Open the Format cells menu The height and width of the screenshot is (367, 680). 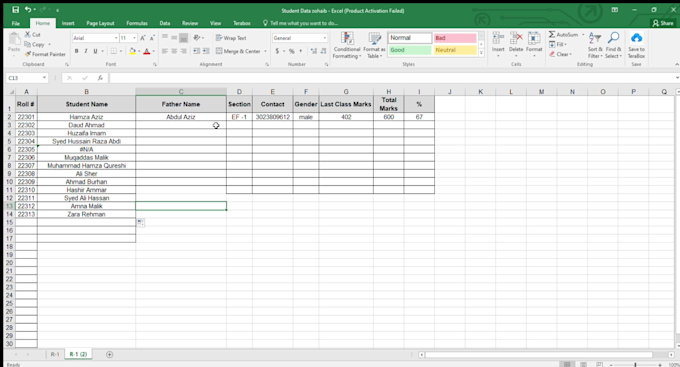[534, 44]
